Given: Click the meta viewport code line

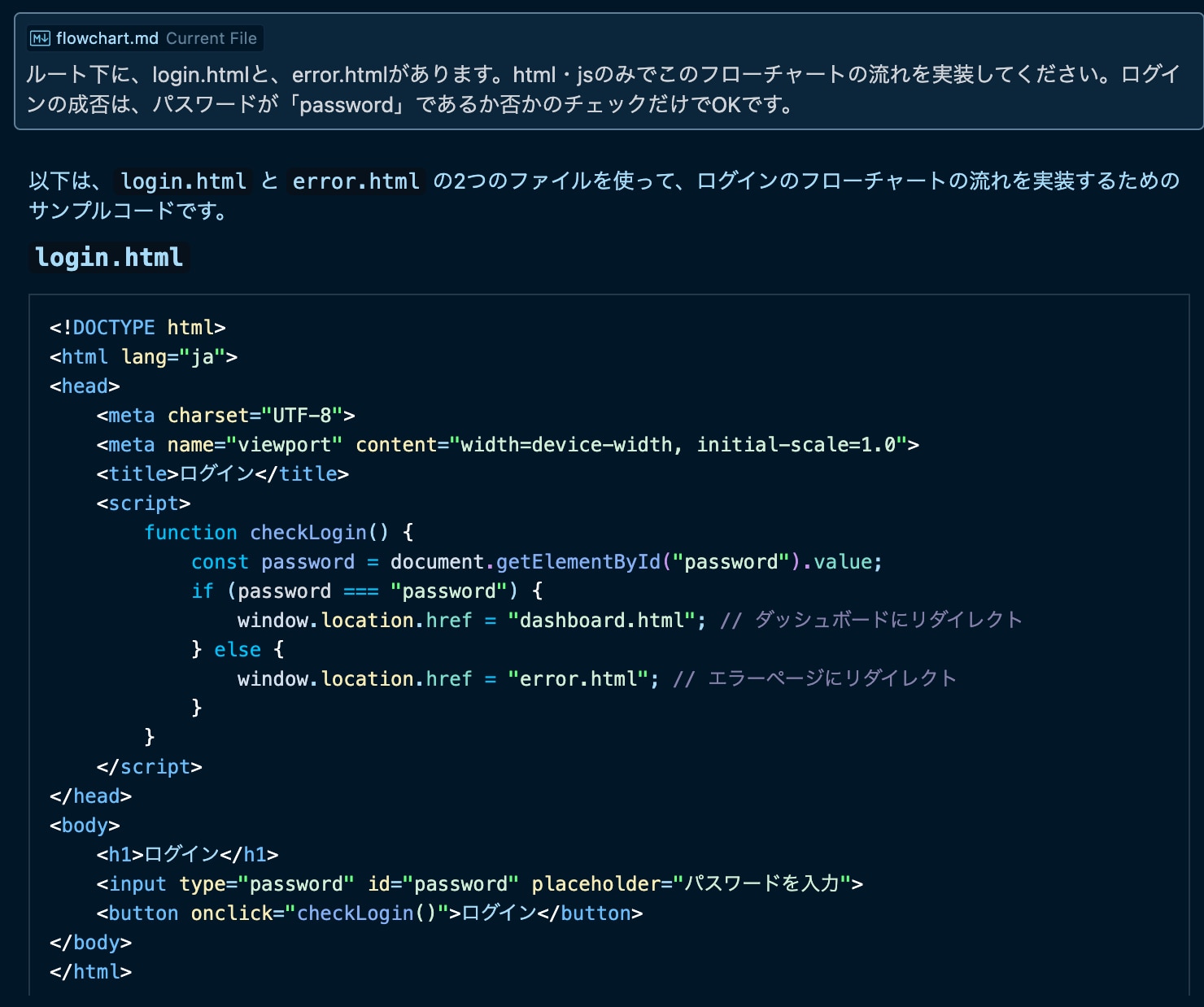Looking at the screenshot, I should (508, 444).
